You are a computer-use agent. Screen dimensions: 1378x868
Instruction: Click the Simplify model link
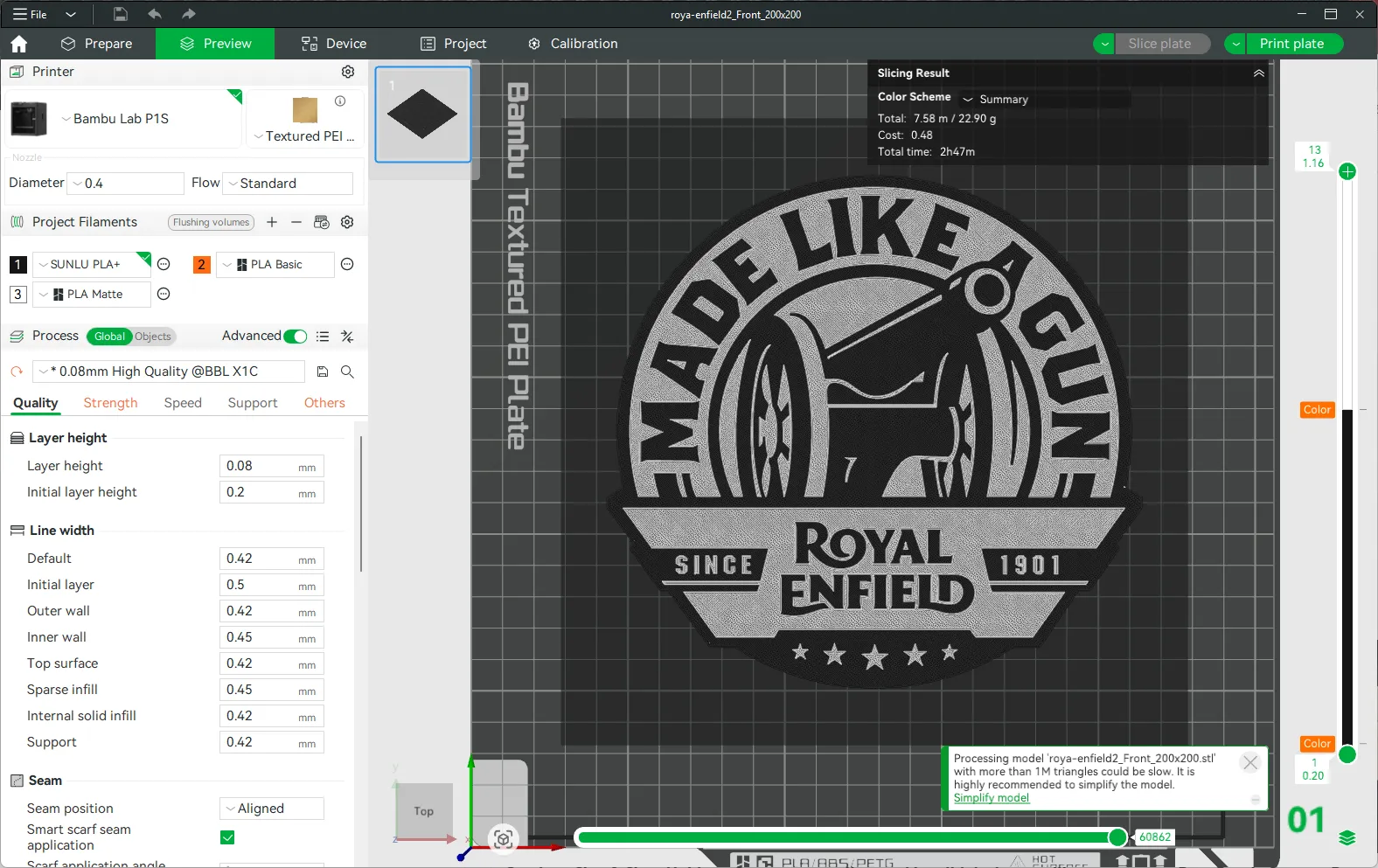click(x=992, y=798)
